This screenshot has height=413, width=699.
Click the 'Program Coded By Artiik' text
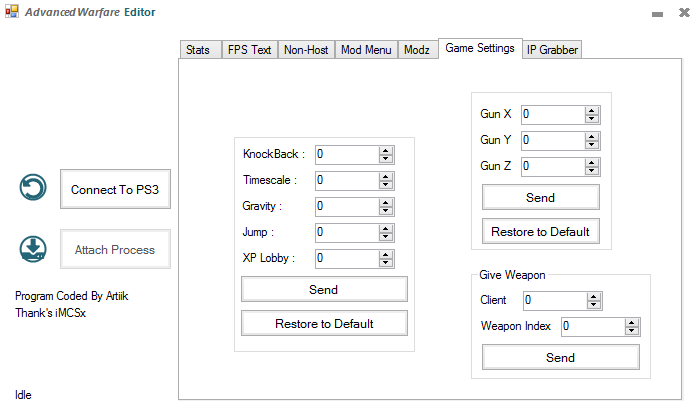tap(72, 296)
